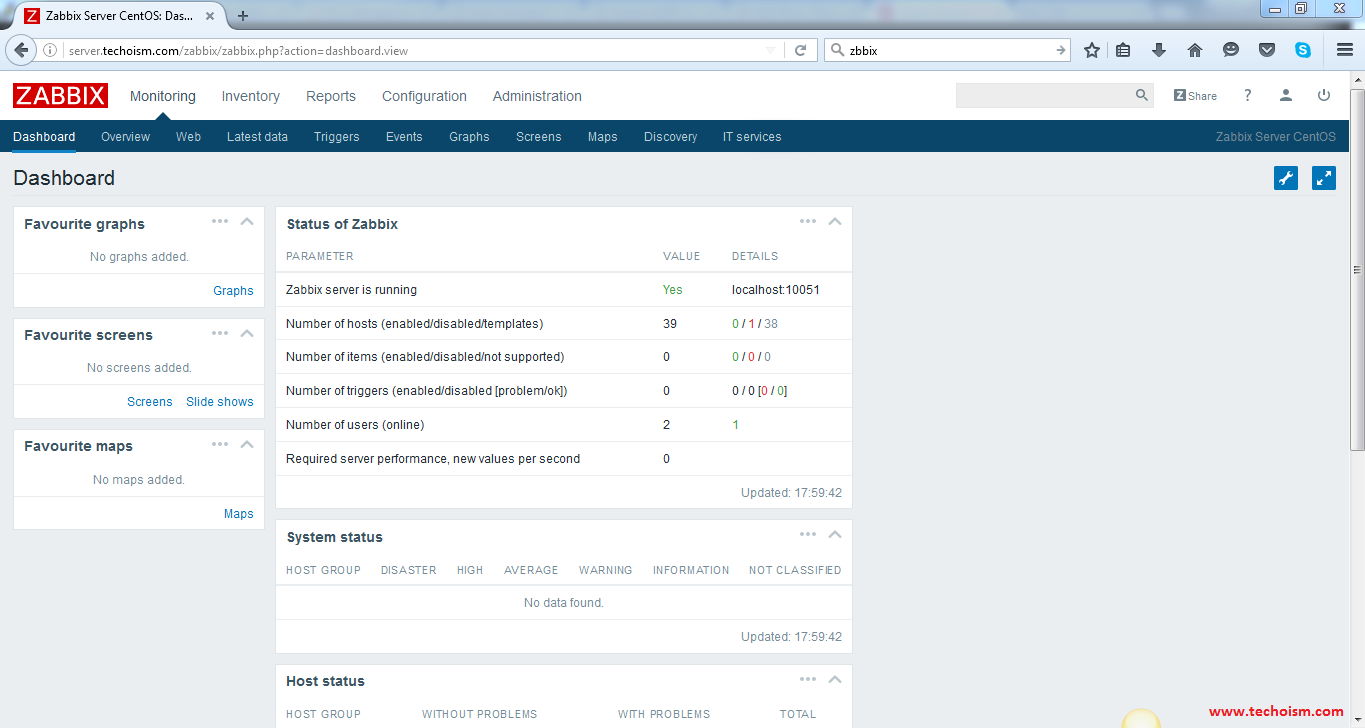
Task: Open Favourite screens widget options menu
Action: tap(220, 333)
